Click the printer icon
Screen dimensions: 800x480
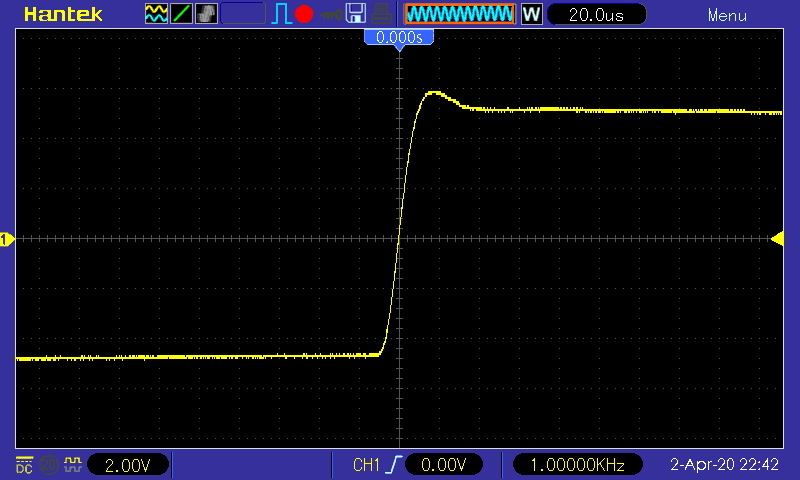[381, 14]
